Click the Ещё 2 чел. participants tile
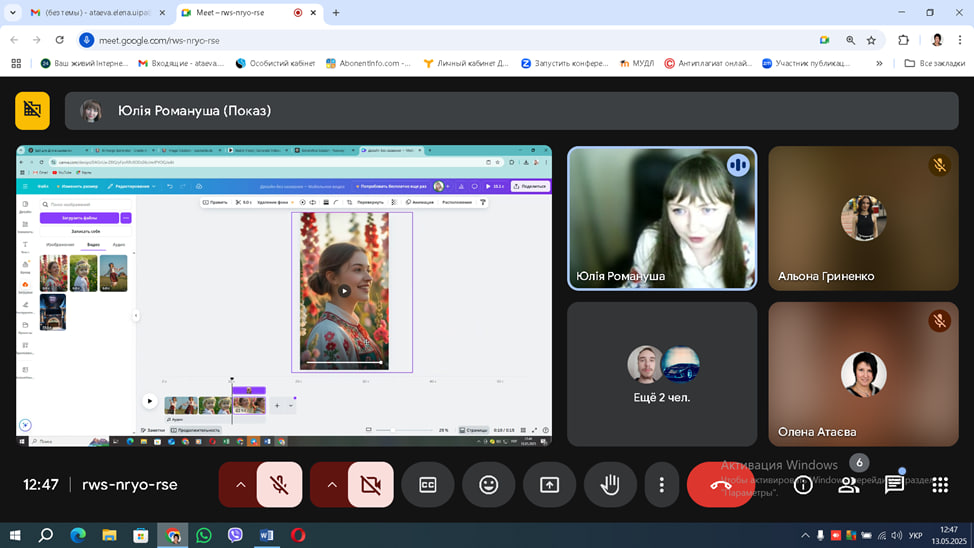974x548 pixels. pos(662,374)
